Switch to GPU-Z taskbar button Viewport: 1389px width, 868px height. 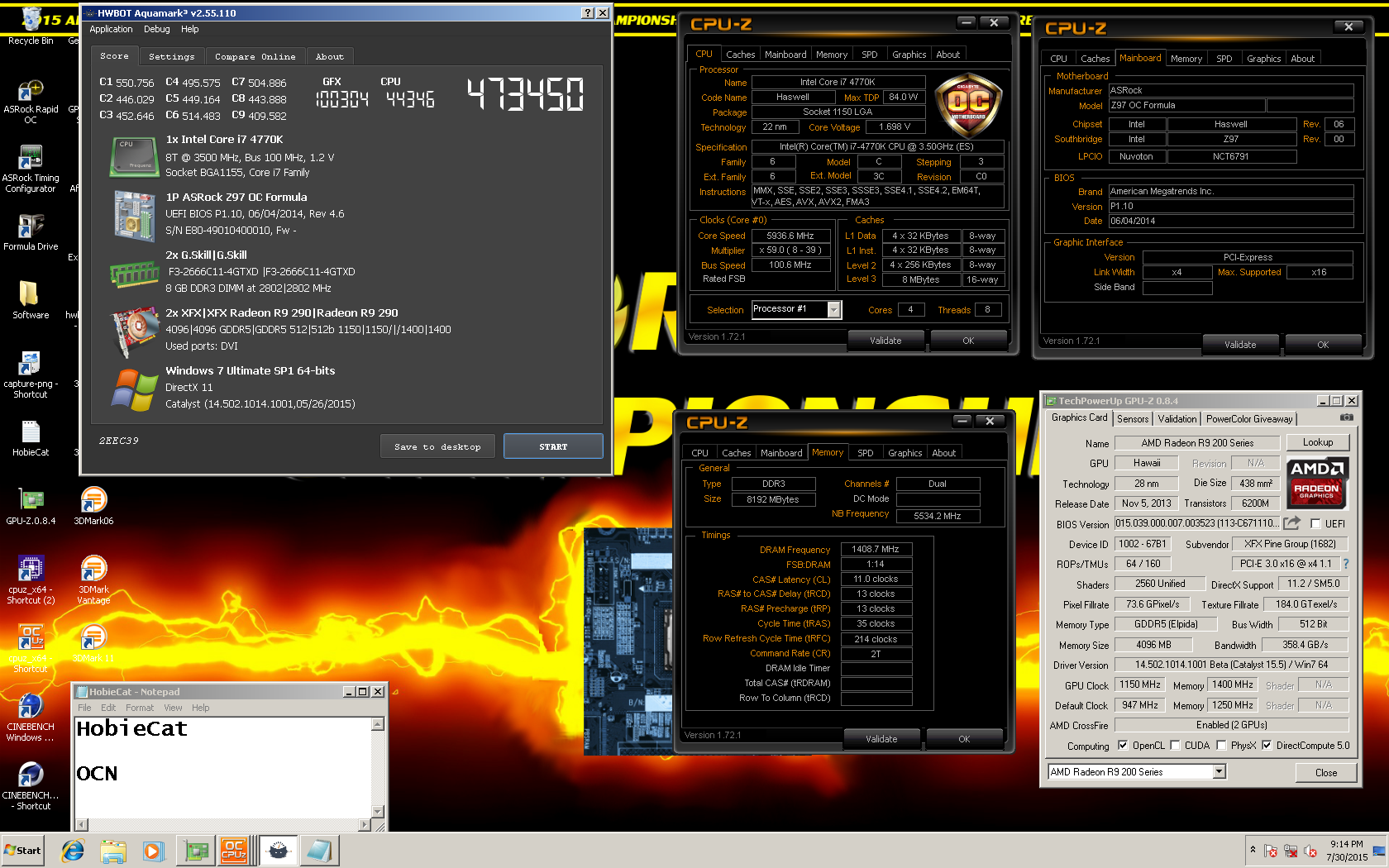point(197,851)
